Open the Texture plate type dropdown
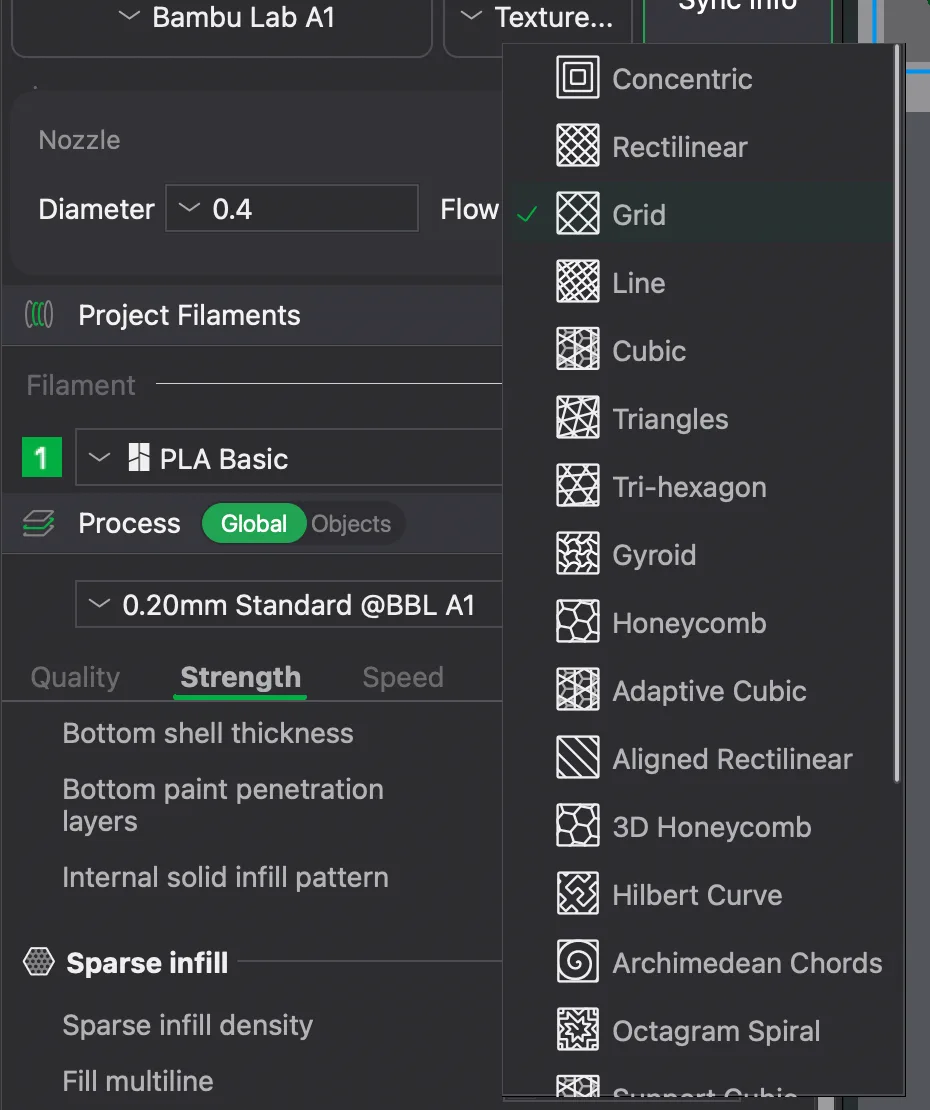This screenshot has width=930, height=1110. tap(538, 23)
